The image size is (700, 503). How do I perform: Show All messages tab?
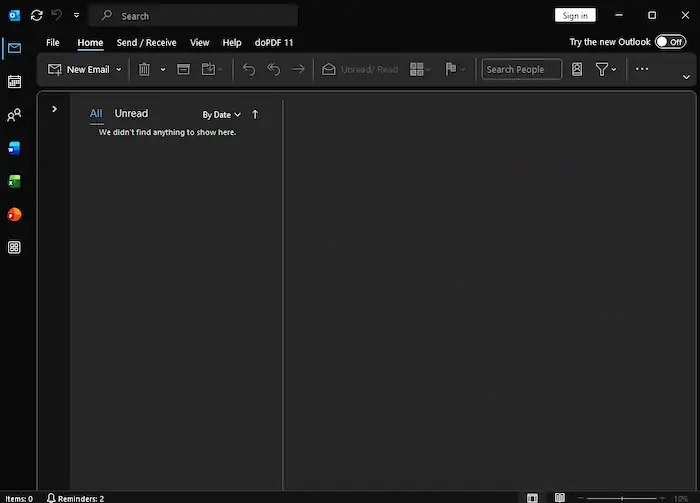(x=96, y=113)
